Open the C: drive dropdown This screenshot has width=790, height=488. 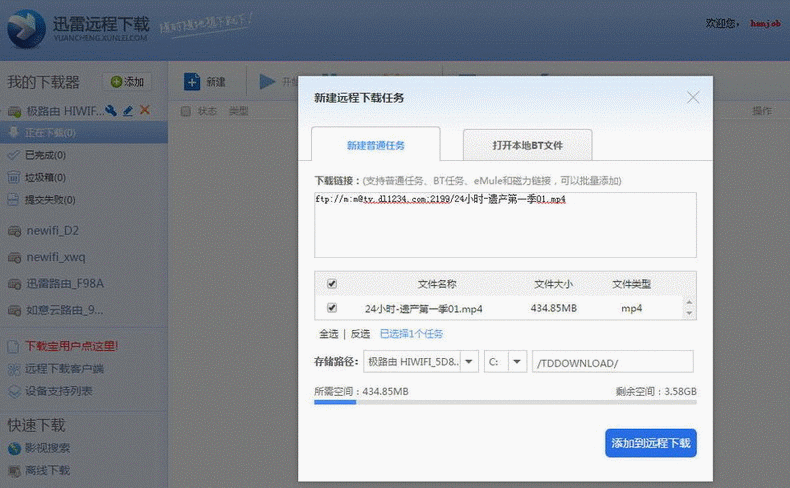point(505,362)
